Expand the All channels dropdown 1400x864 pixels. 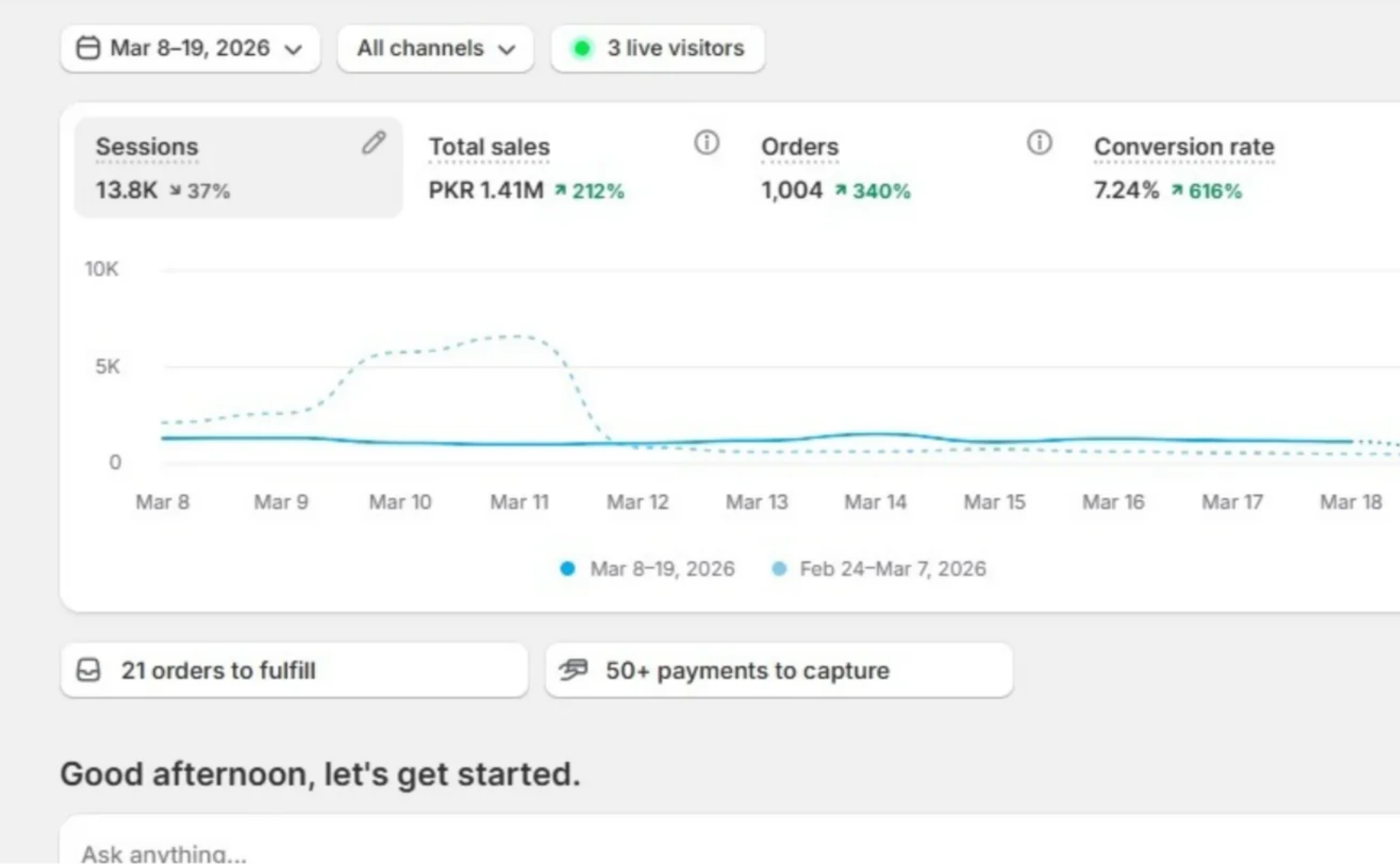(x=435, y=48)
